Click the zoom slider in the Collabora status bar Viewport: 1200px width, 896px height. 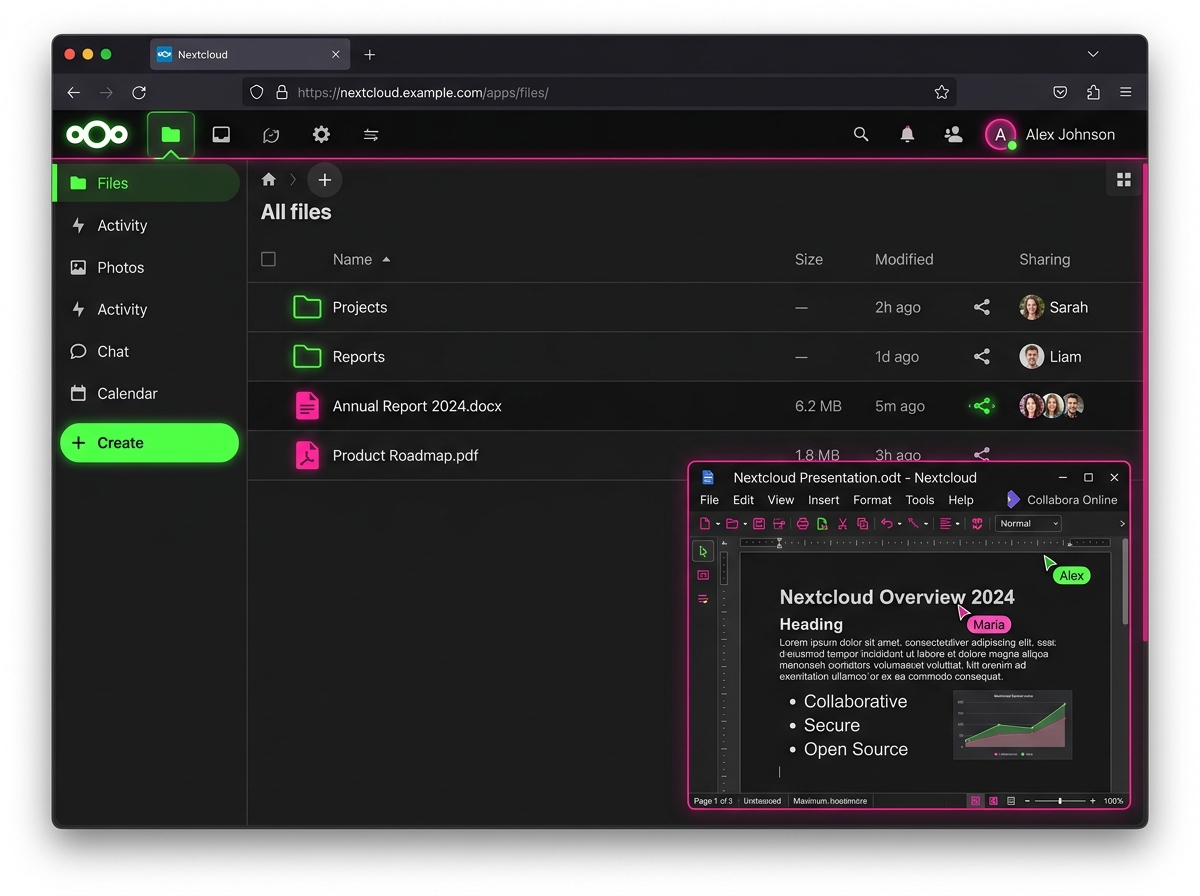[x=1060, y=801]
